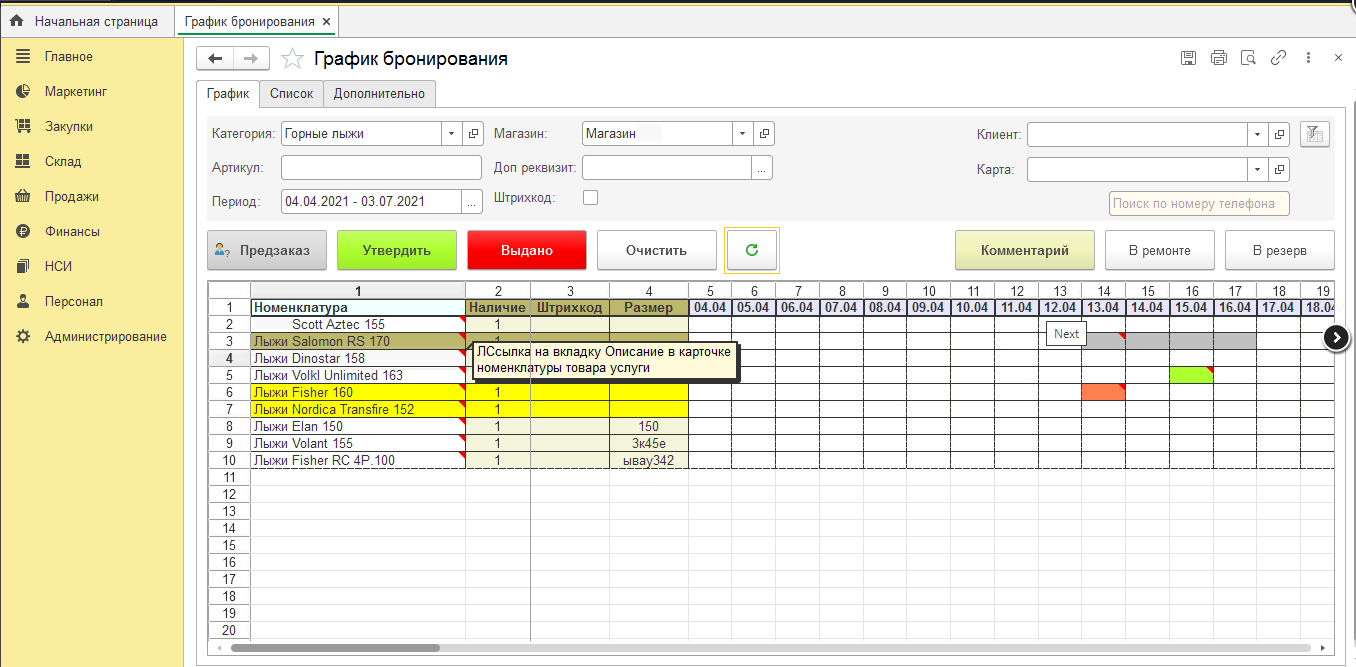The width and height of the screenshot is (1356, 667).
Task: Switch to the Список tab
Action: (291, 94)
